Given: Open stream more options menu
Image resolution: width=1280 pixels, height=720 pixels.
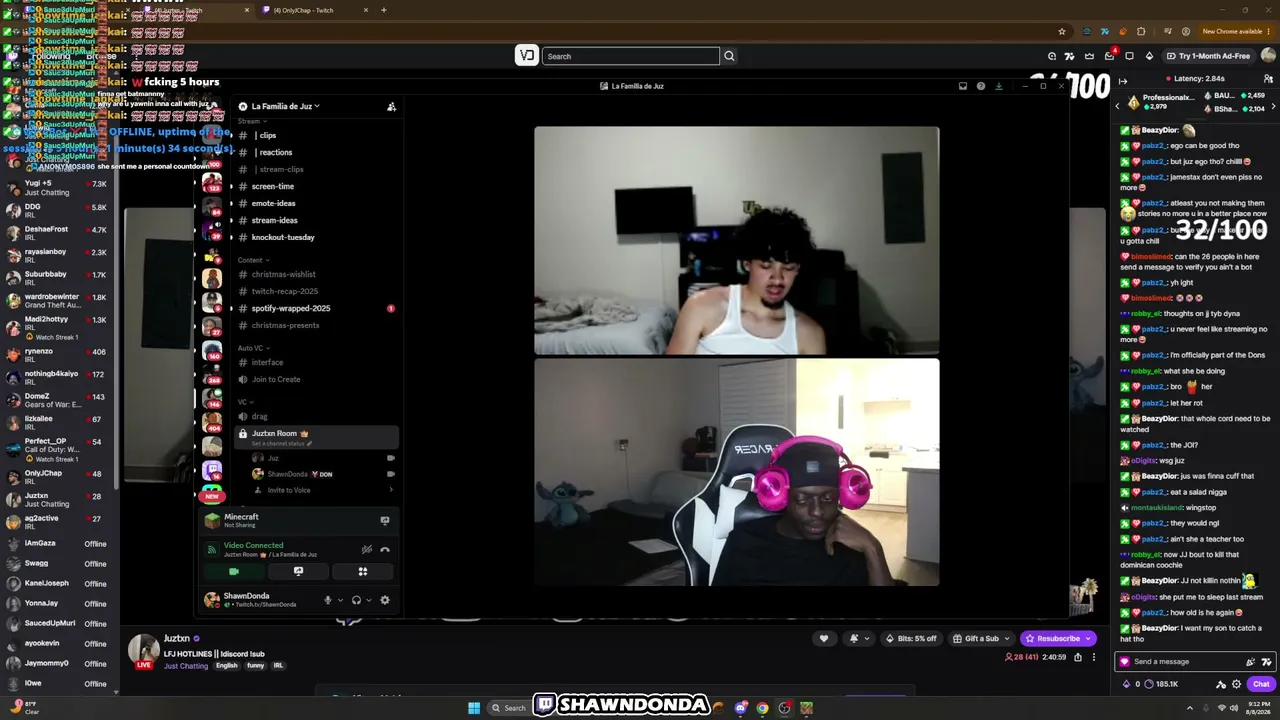Looking at the screenshot, I should pos(1094,657).
